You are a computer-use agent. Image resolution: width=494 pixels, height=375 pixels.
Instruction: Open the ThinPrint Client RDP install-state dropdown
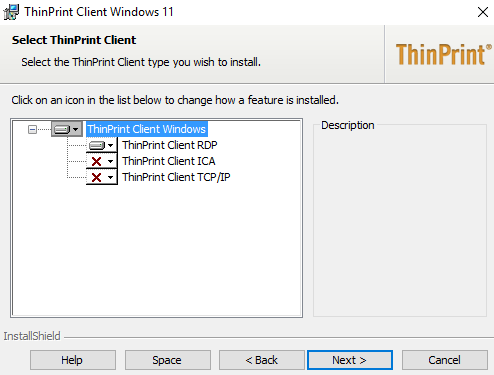coord(102,145)
